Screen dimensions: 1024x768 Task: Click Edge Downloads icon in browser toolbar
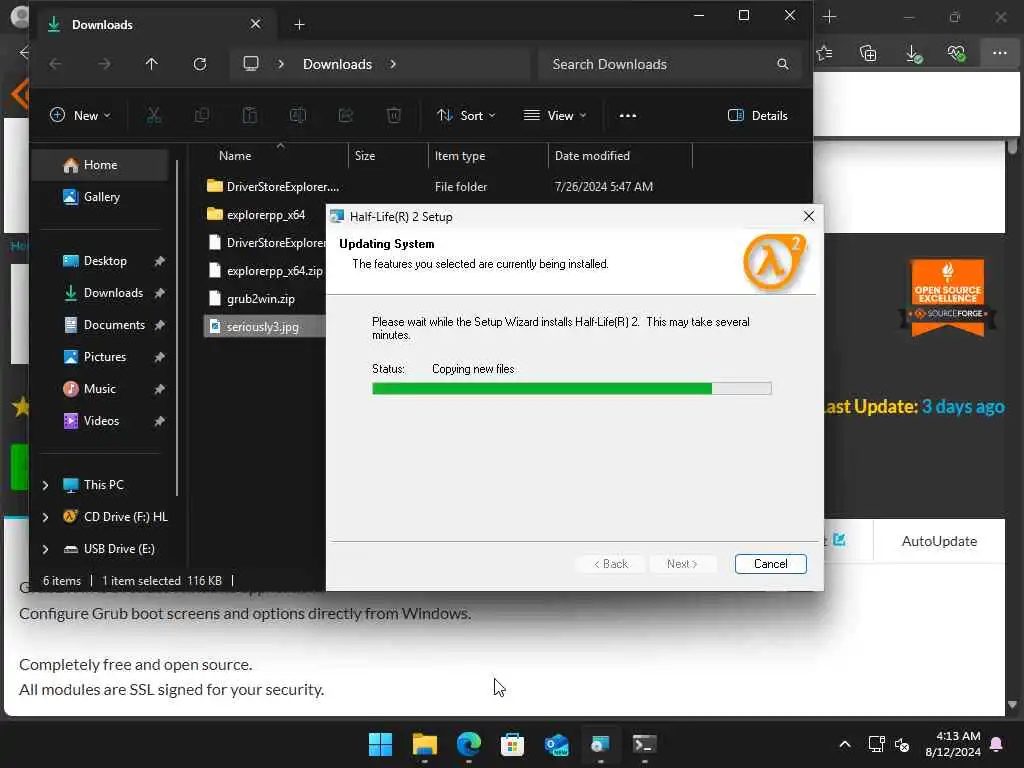click(914, 54)
